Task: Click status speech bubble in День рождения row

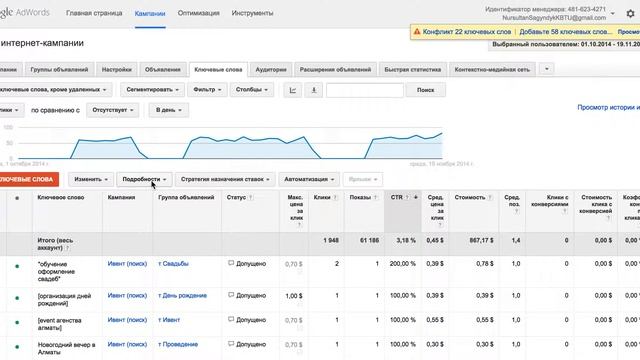Action: click(x=231, y=295)
